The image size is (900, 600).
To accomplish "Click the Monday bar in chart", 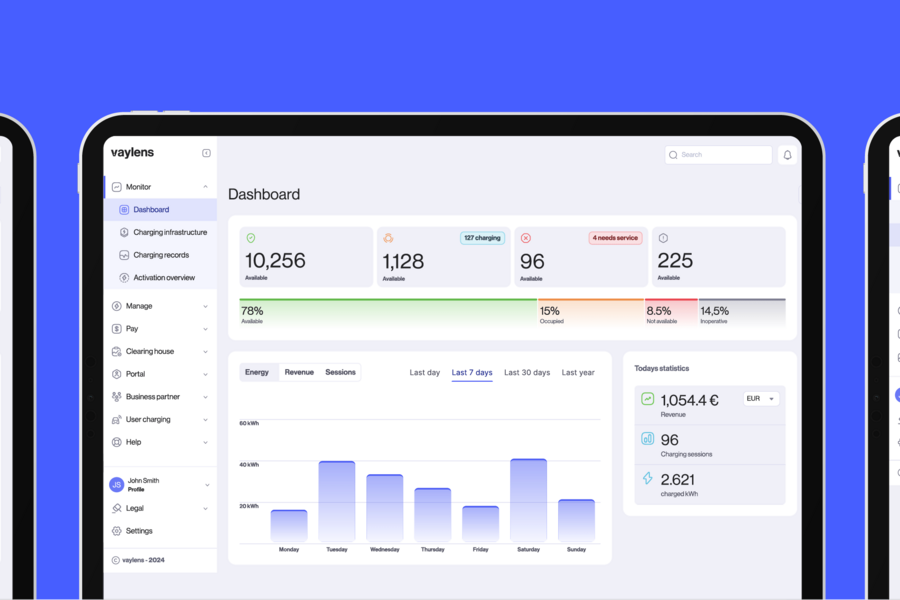I will click(289, 526).
